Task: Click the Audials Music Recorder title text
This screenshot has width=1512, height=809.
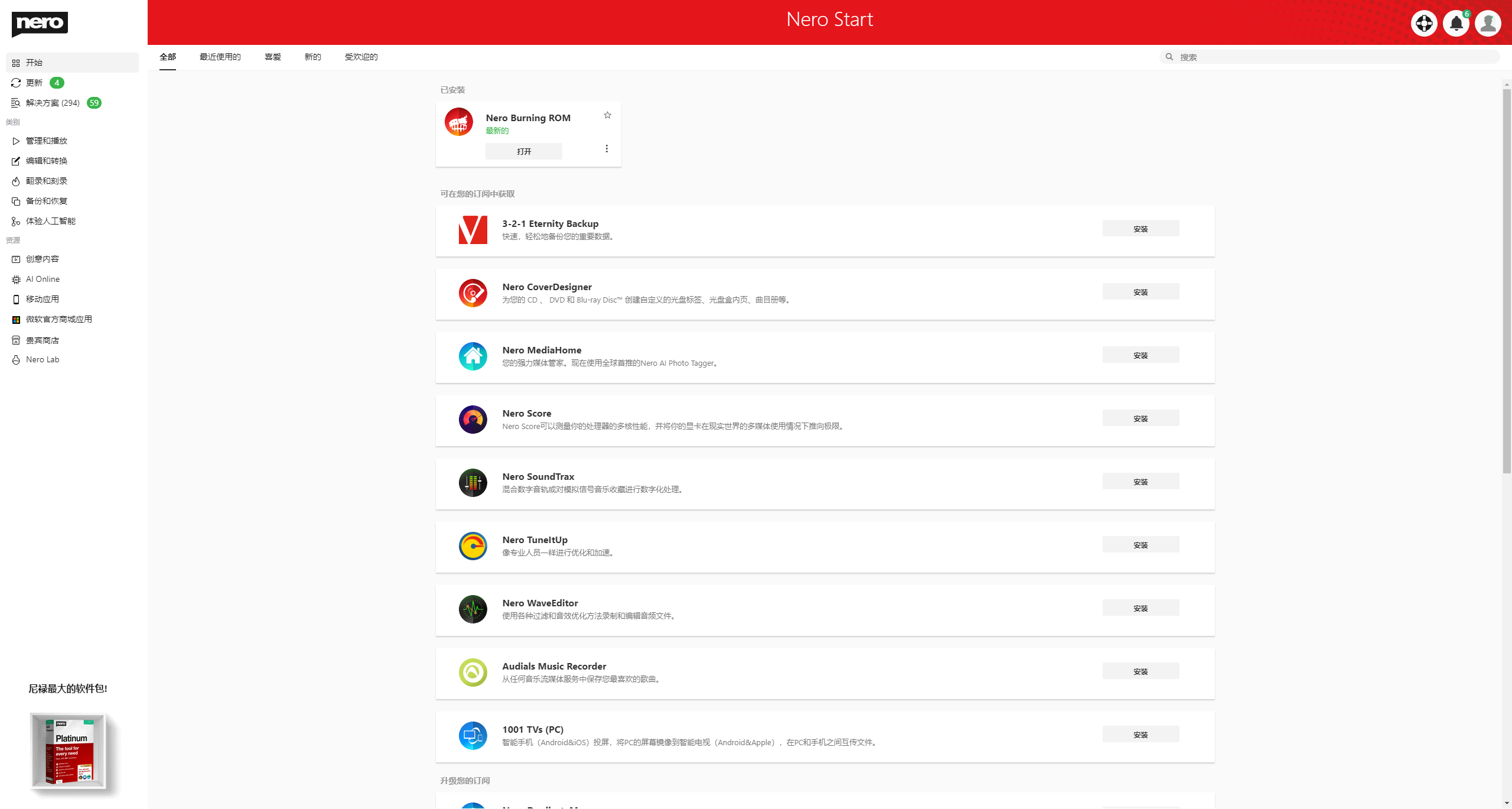Action: pyautogui.click(x=554, y=666)
